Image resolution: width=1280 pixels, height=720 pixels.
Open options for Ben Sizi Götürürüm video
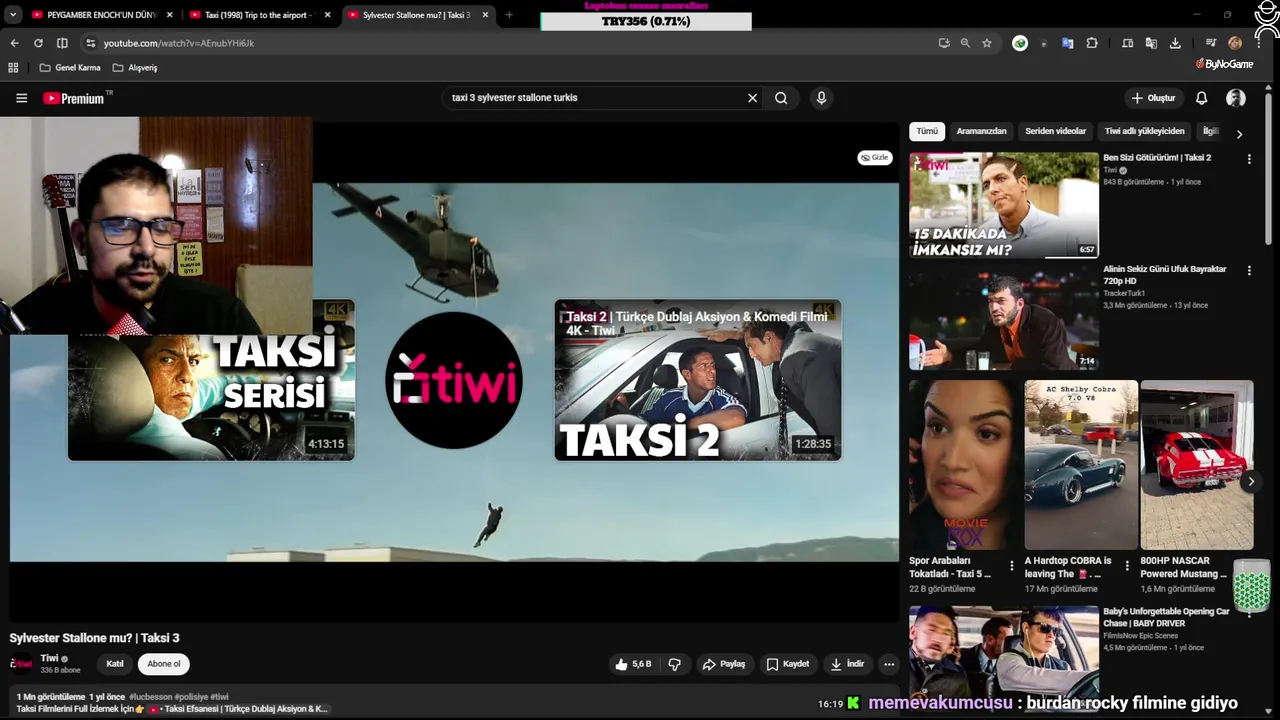pyautogui.click(x=1249, y=159)
